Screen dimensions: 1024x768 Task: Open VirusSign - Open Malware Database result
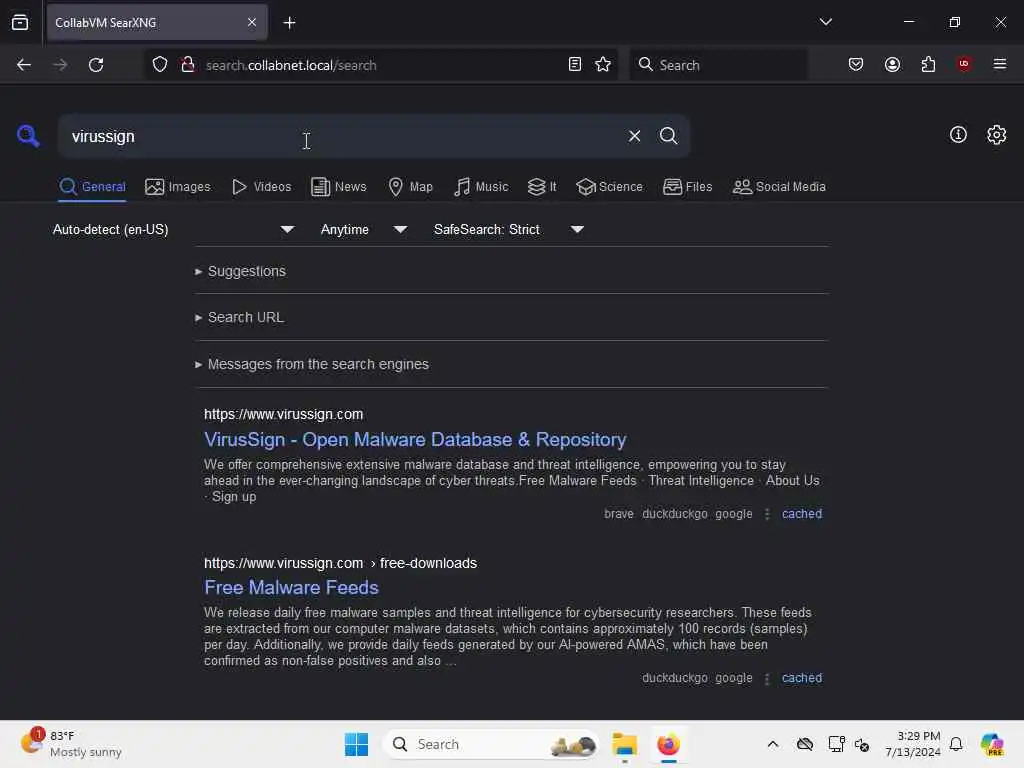pos(415,440)
